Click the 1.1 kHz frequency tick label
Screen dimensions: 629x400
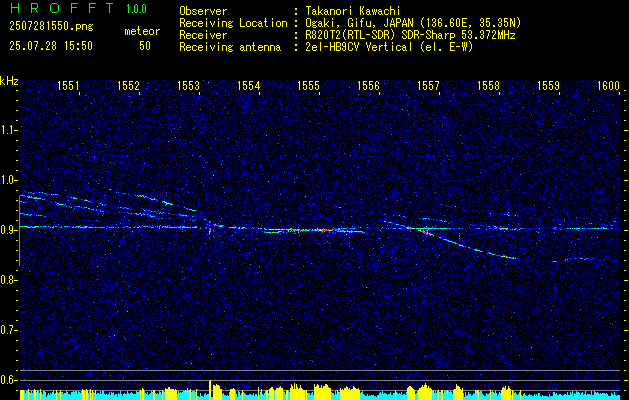pyautogui.click(x=8, y=130)
